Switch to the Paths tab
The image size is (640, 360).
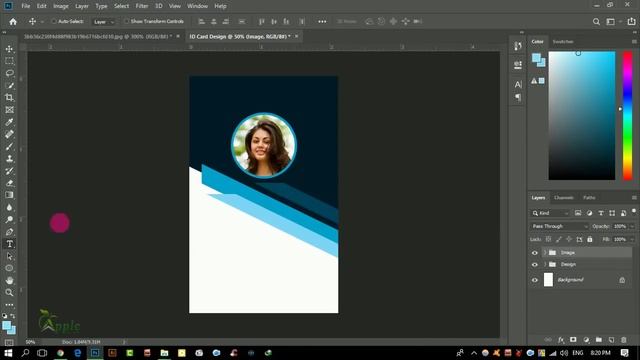(x=589, y=198)
